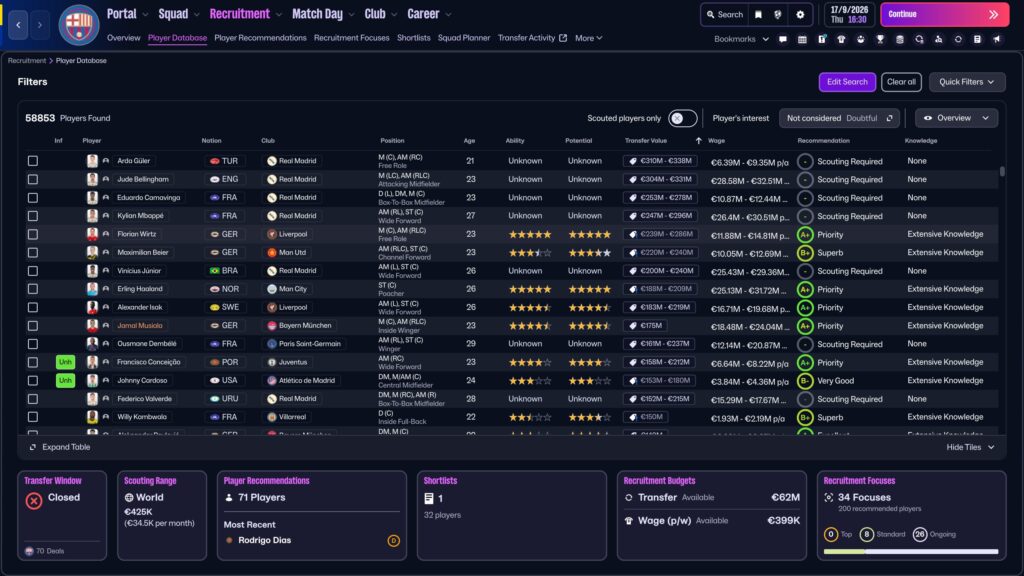Tick the checkbox for Willy Kambwala

(33, 417)
